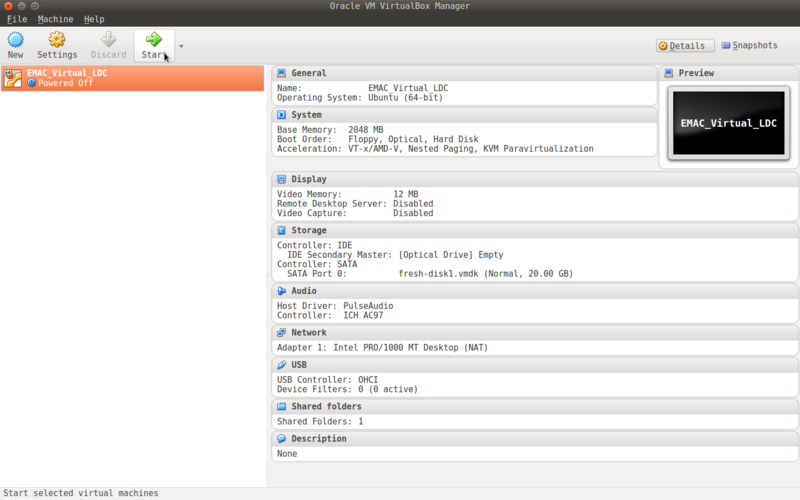Viewport: 800px width, 500px height.
Task: Click the Operating System Ubuntu value
Action: (x=406, y=97)
